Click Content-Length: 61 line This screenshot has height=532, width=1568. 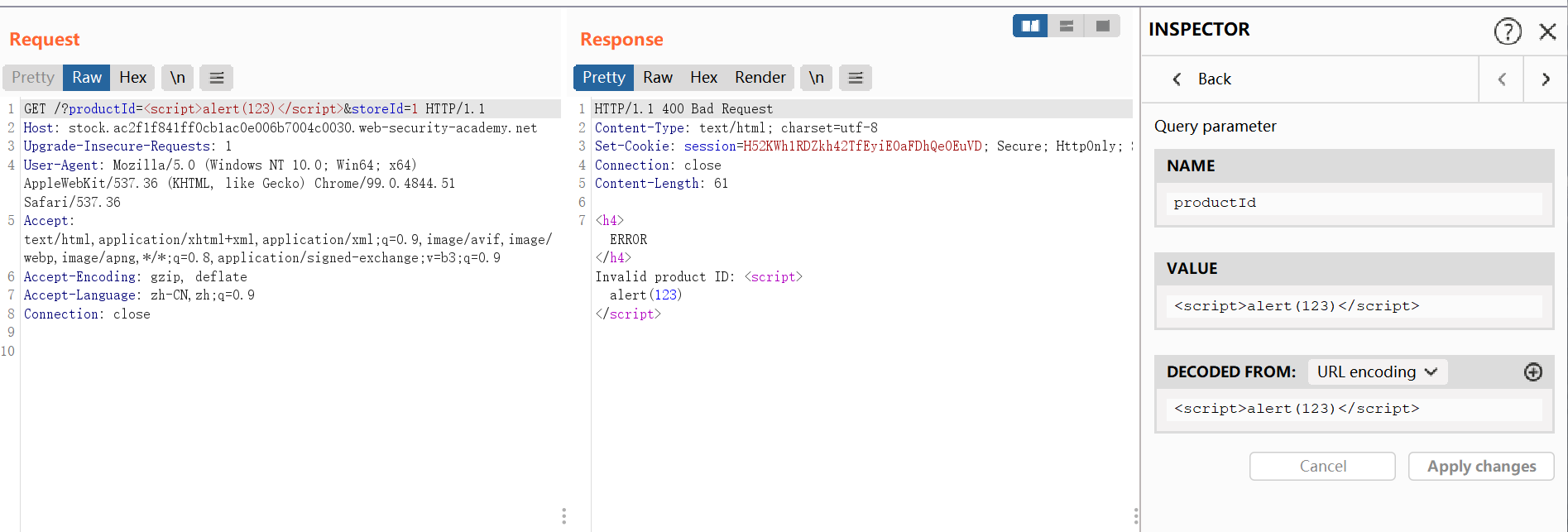point(661,184)
